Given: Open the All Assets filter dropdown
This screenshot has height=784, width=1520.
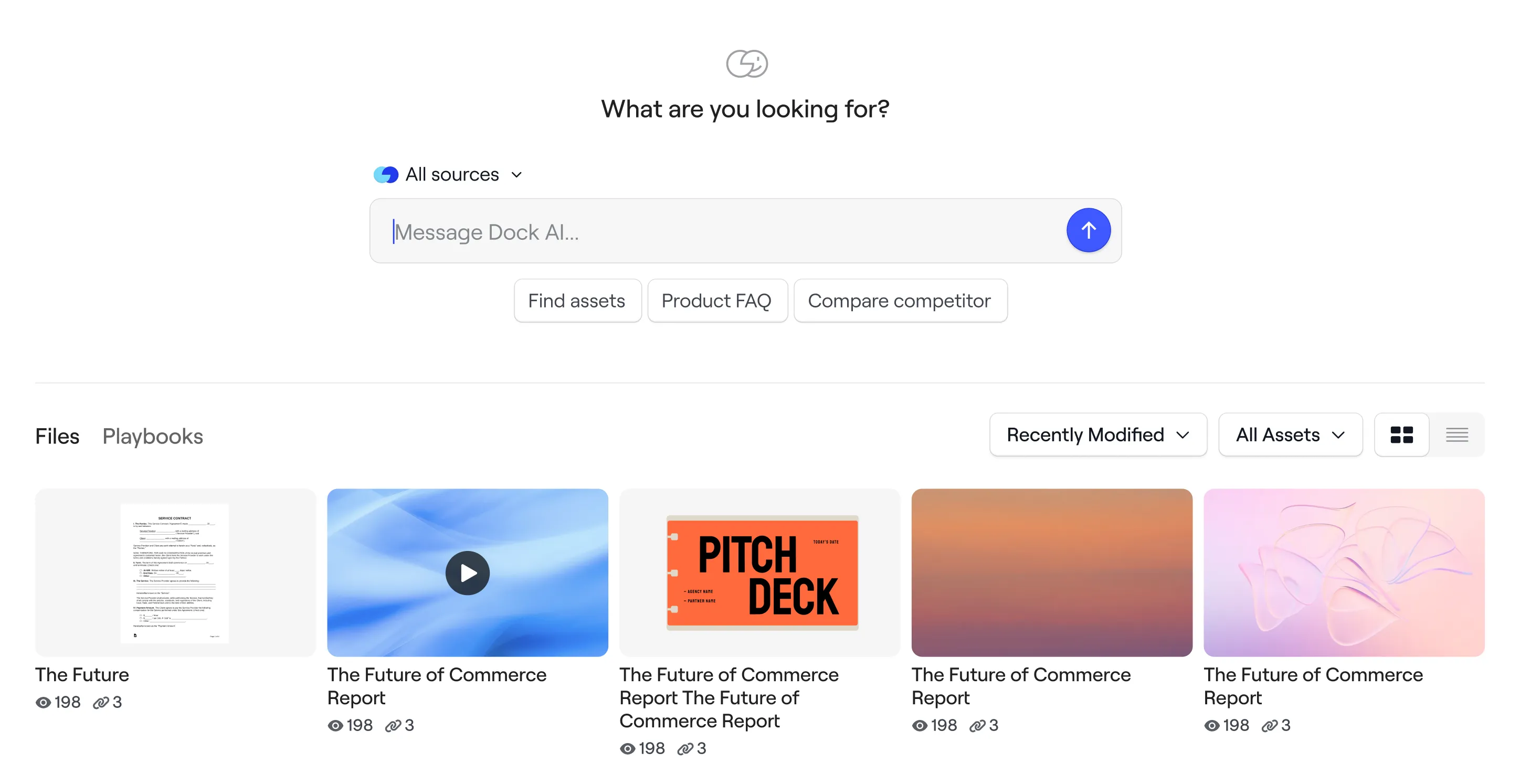Looking at the screenshot, I should point(1290,435).
